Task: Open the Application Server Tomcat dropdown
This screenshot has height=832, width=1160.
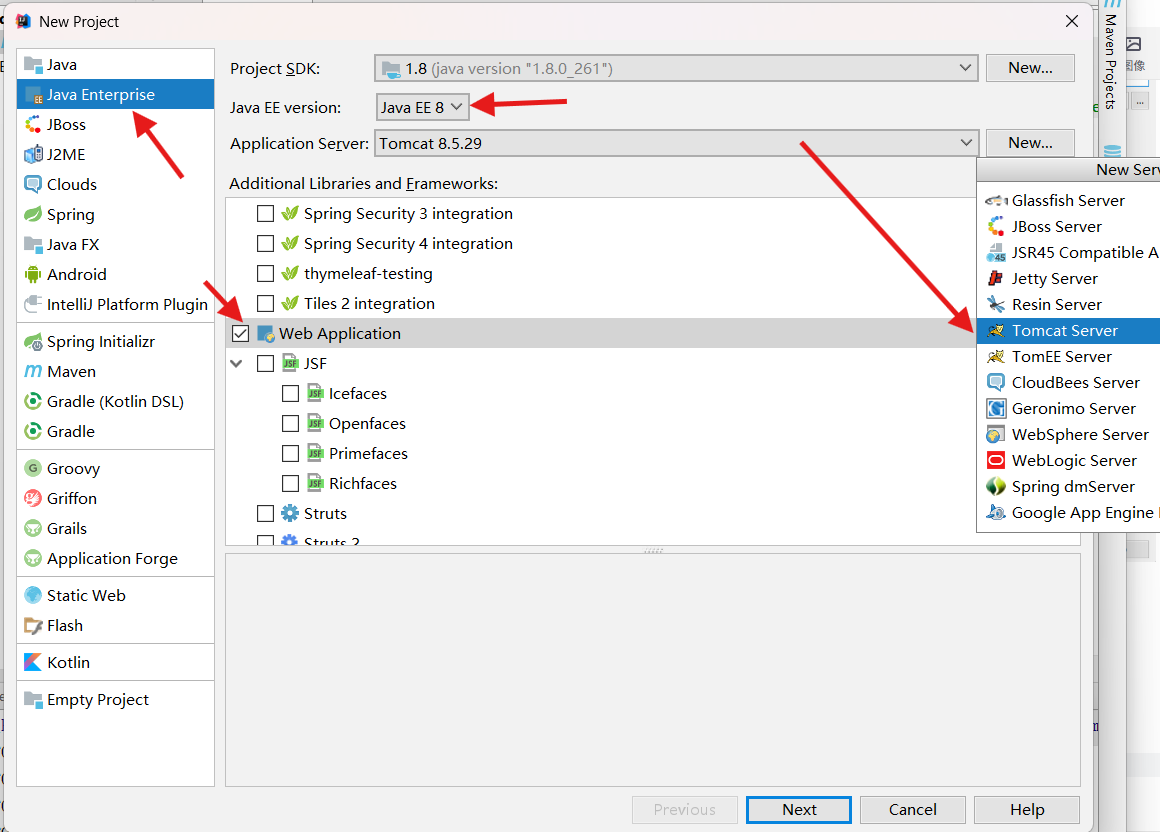Action: tap(676, 143)
